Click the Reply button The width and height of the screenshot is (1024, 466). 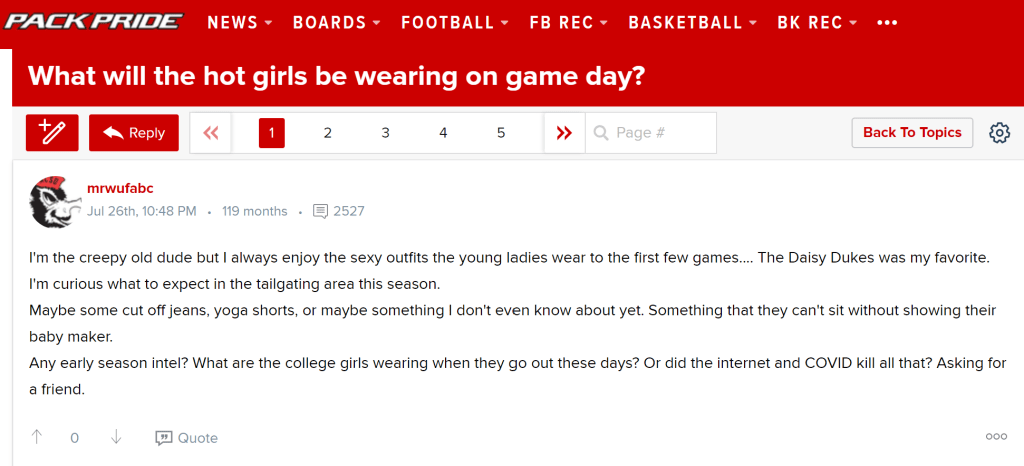pyautogui.click(x=134, y=133)
